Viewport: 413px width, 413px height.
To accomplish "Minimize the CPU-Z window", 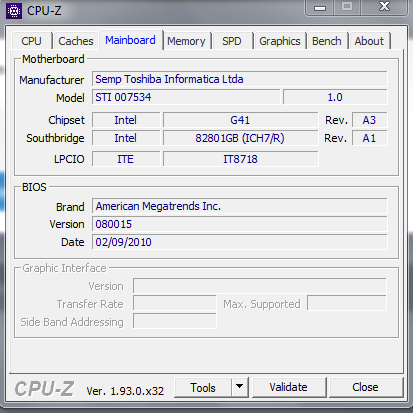I will (x=320, y=8).
